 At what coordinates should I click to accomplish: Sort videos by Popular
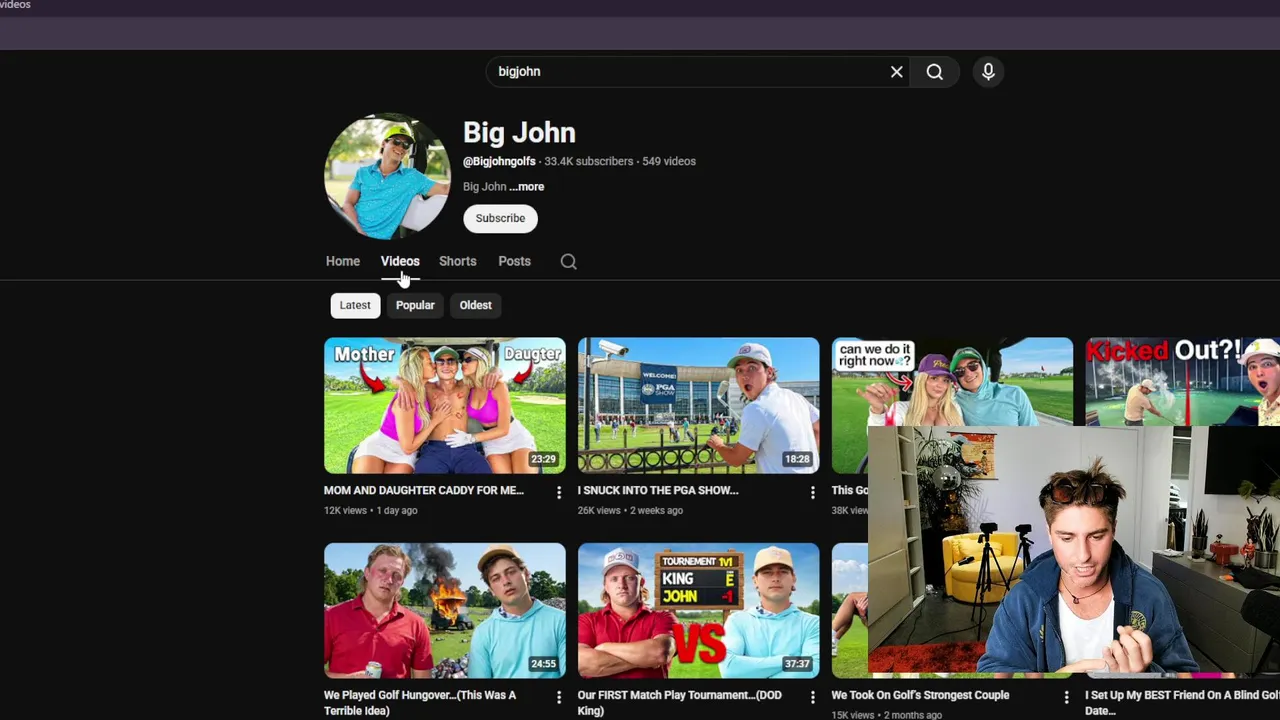[415, 305]
